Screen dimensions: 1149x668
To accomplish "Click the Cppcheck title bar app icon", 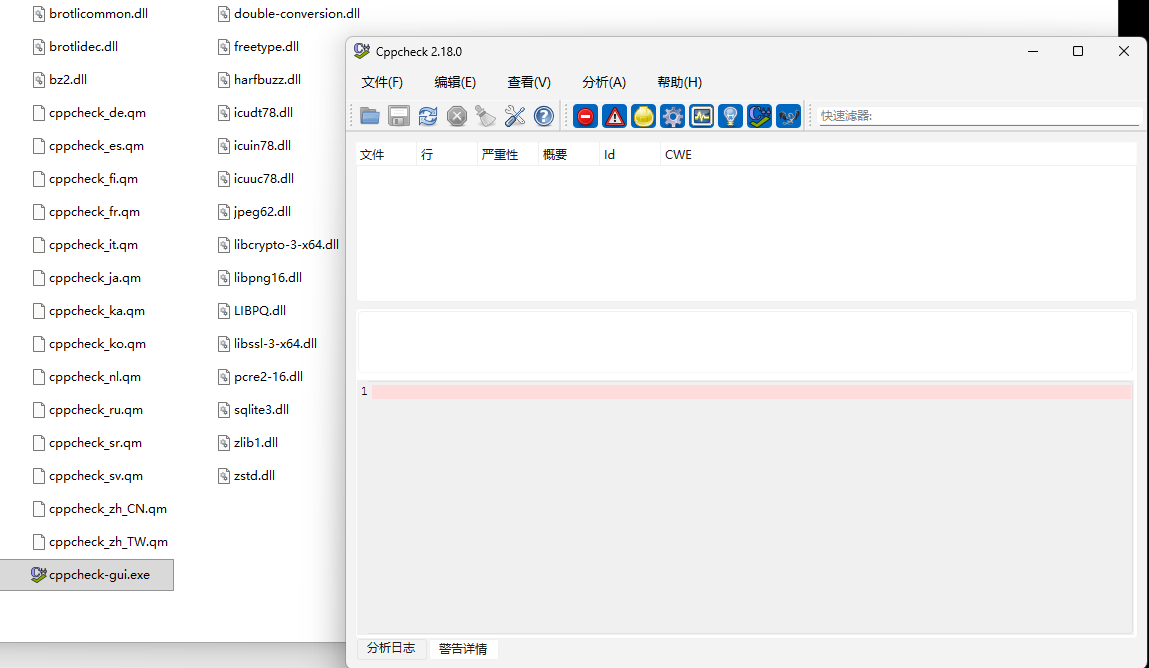I will 361,51.
